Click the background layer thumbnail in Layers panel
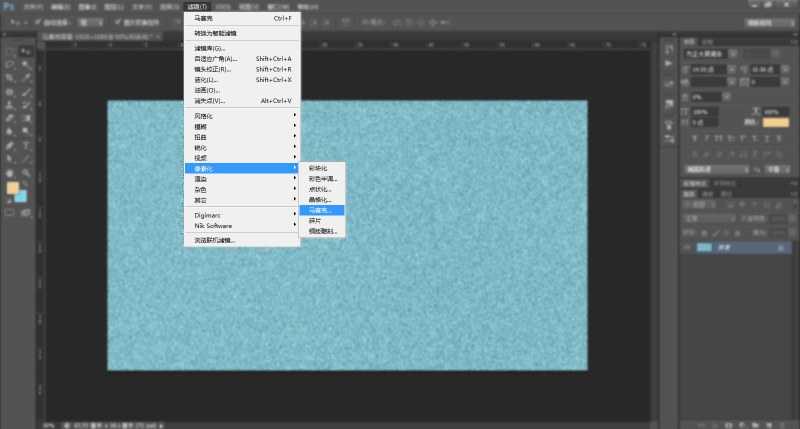The image size is (800, 429). 704,246
